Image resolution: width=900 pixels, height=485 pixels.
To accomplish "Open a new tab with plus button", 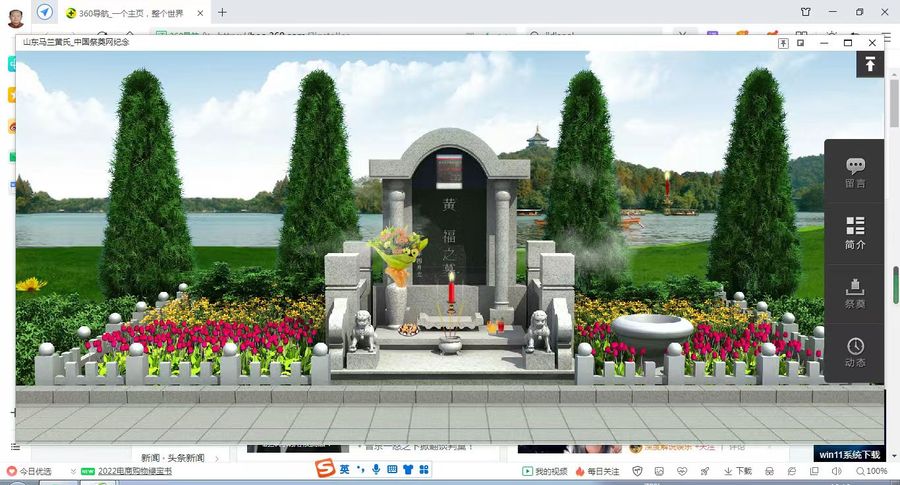I will point(222,13).
